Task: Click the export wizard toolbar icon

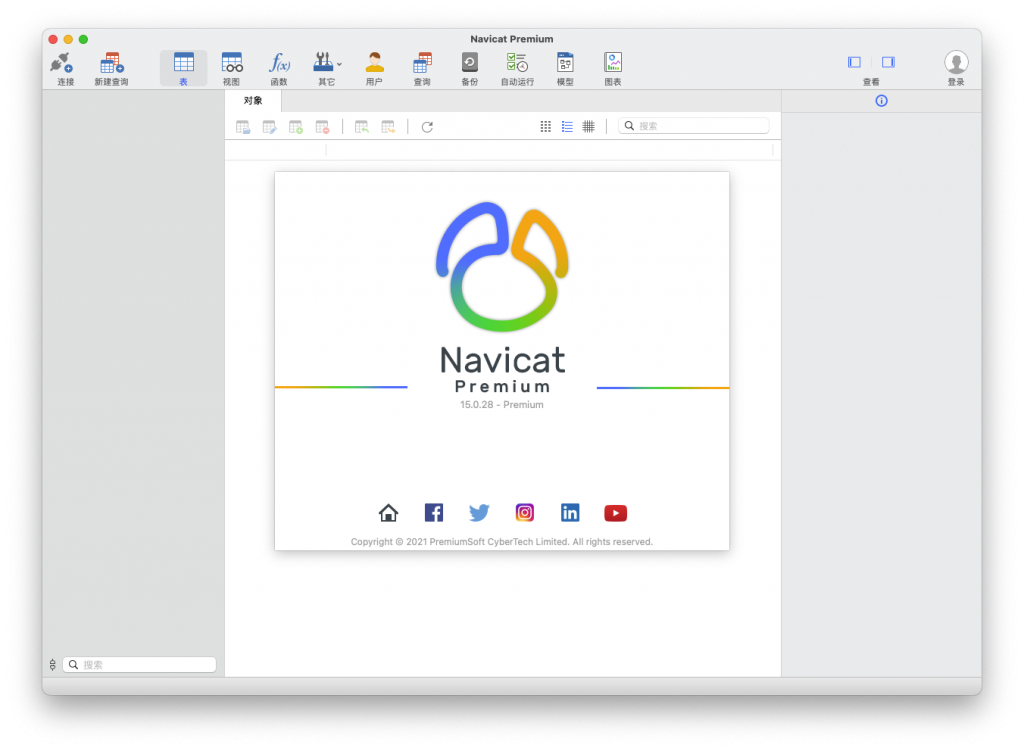Action: (x=388, y=127)
